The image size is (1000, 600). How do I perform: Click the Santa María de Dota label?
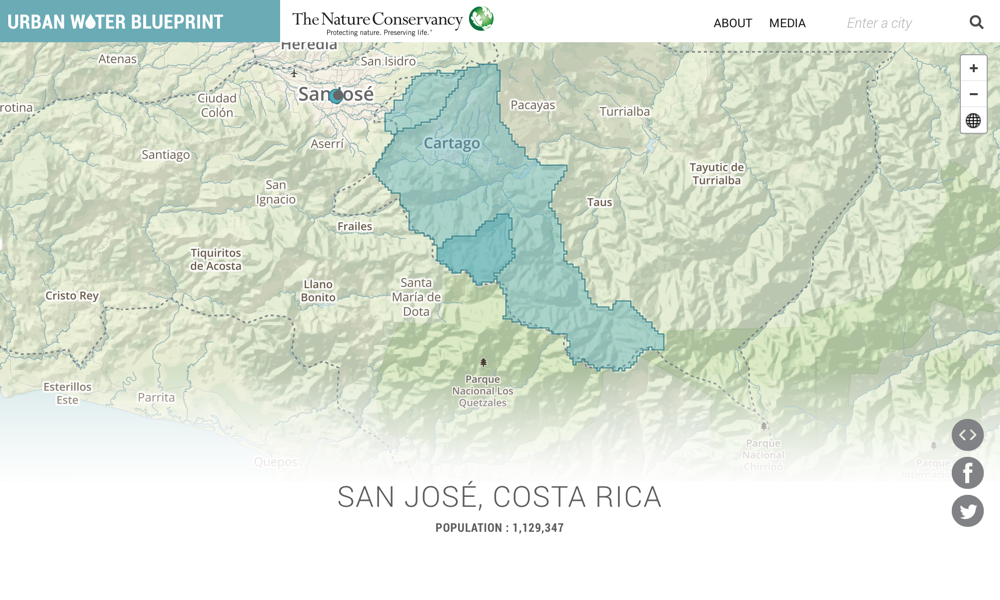coord(416,296)
